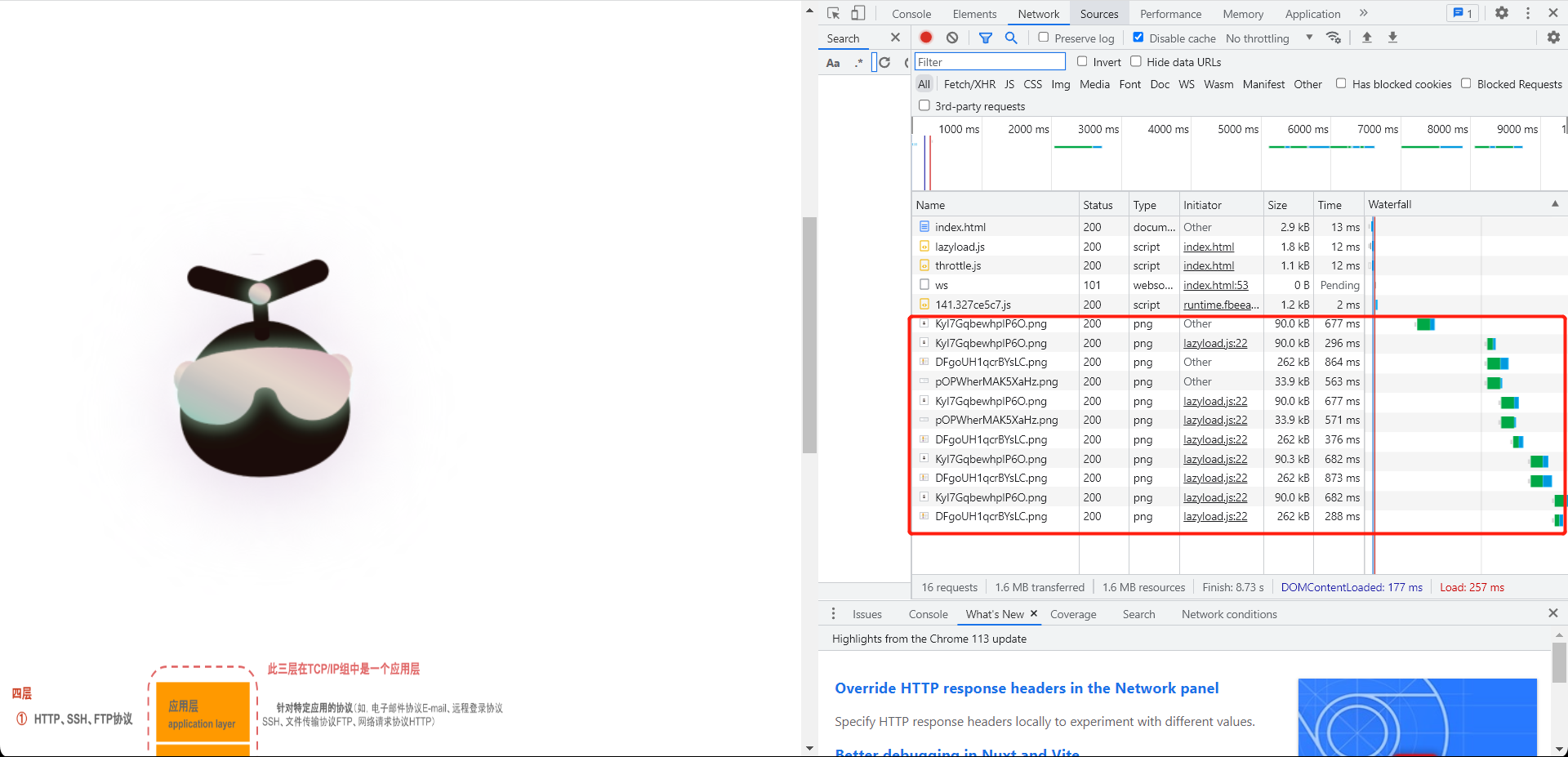Viewport: 1568px width, 757px height.
Task: Open the Coverage tab in the drawer
Action: pos(1073,614)
